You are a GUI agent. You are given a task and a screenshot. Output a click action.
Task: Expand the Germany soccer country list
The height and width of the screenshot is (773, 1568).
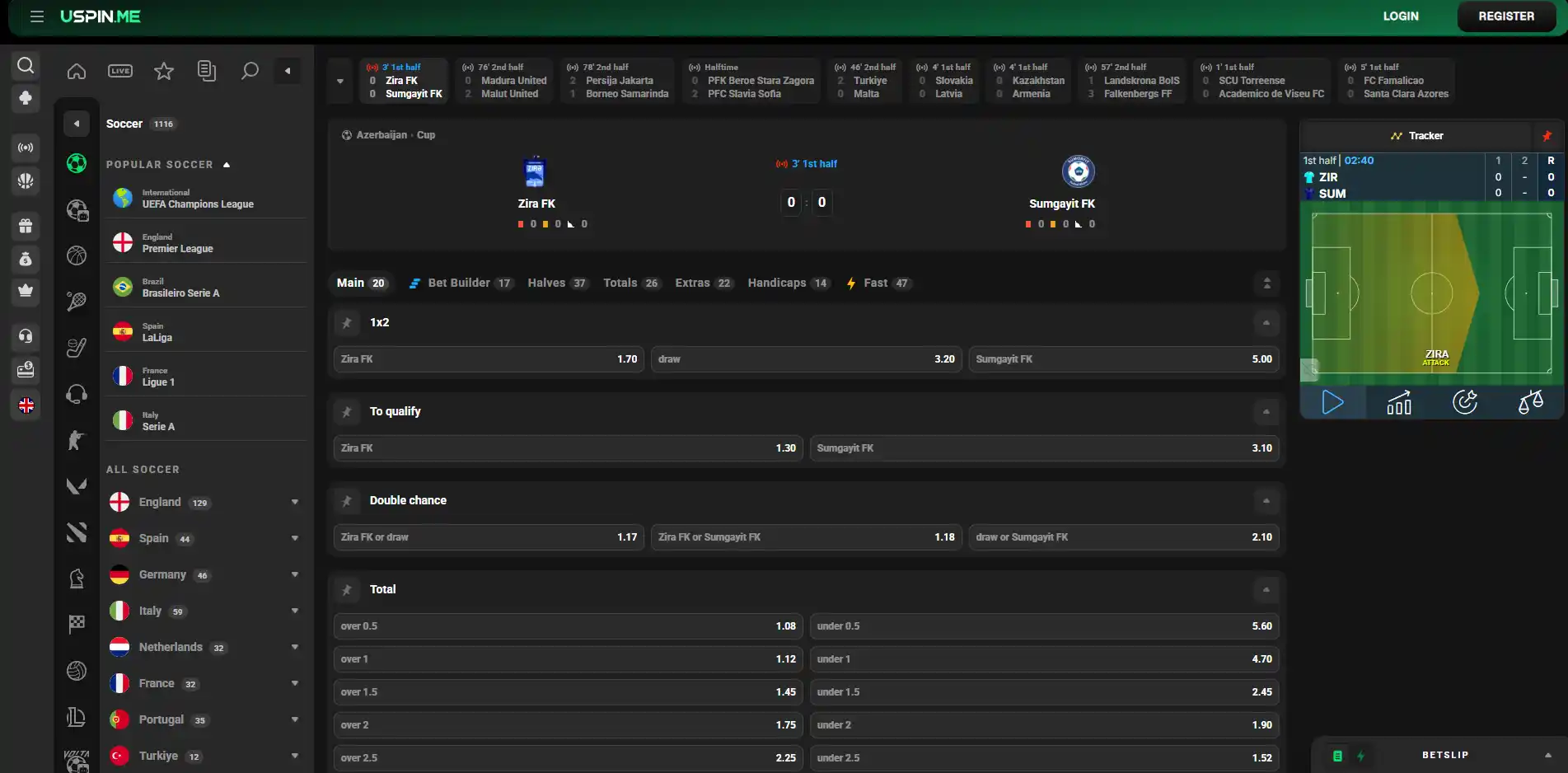(x=295, y=575)
